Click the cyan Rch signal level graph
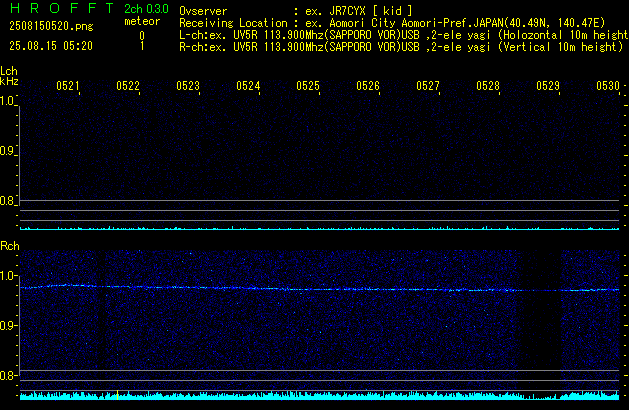Viewport: 629px width, 410px height. [320, 395]
